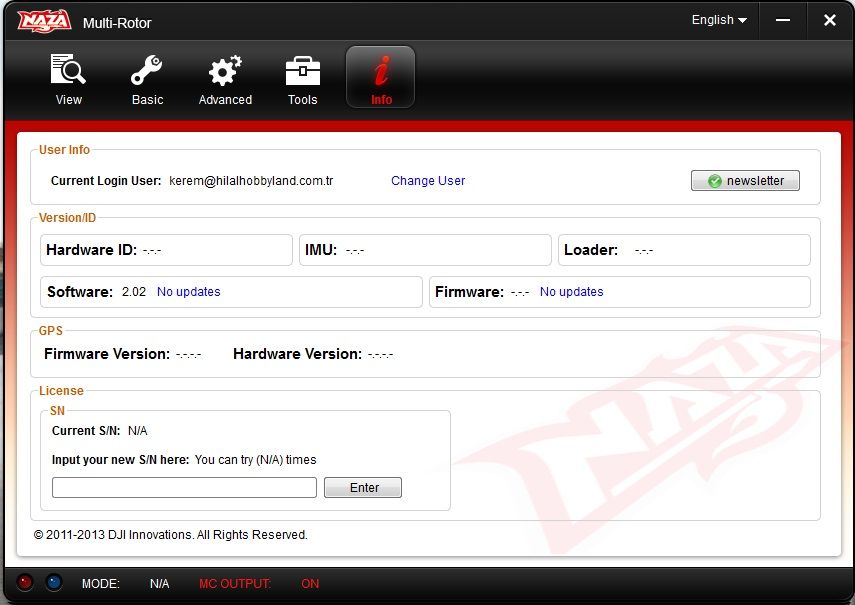This screenshot has width=855, height=605.
Task: Click the Multi-Rotor title text
Action: point(117,23)
